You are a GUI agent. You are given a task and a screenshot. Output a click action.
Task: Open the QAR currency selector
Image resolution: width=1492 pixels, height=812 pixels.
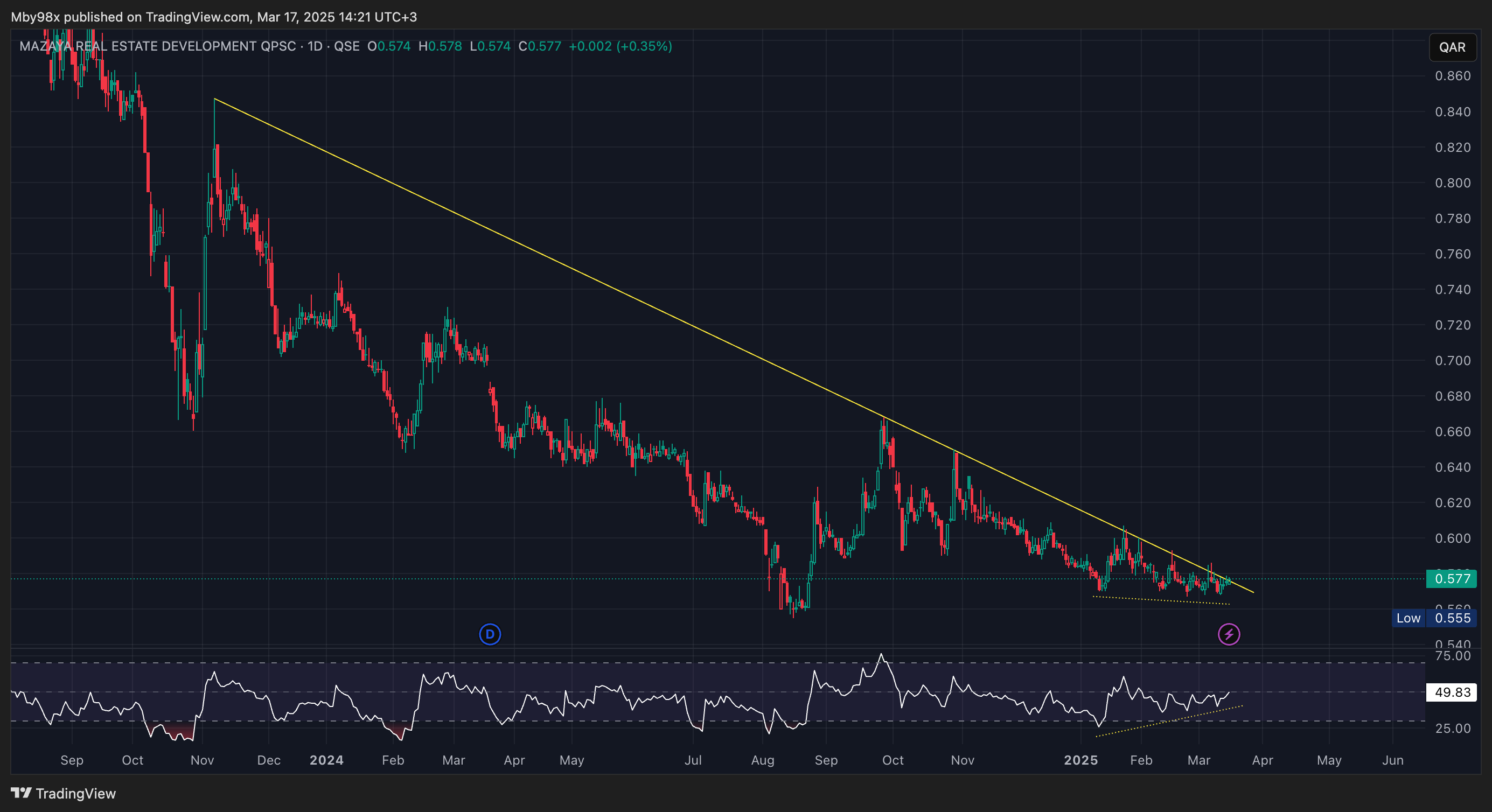(1452, 47)
